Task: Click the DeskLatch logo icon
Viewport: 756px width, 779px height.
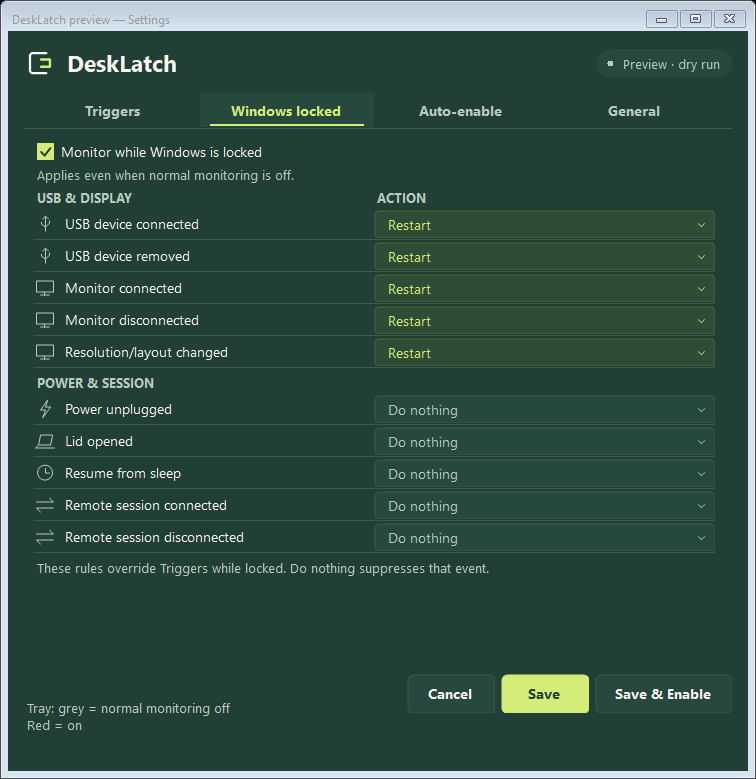Action: pos(40,64)
